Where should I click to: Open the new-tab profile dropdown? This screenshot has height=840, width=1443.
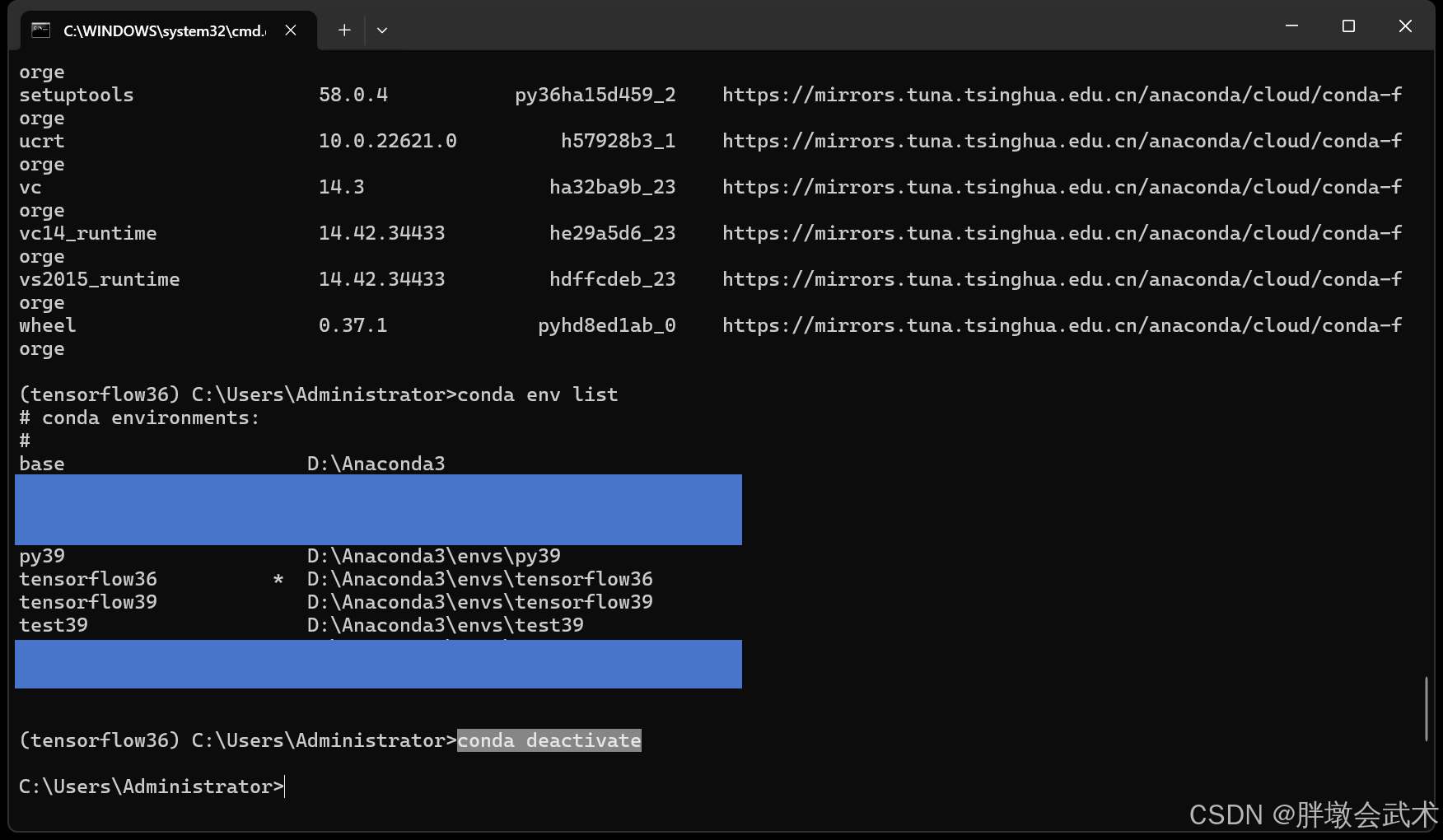(382, 30)
